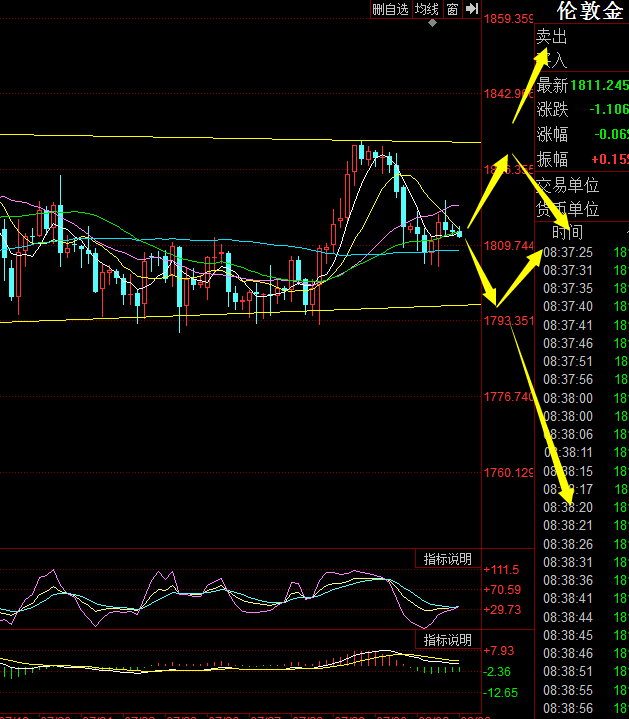Open 指标说明 for the lower MACD panel
The image size is (629, 719).
pyautogui.click(x=447, y=640)
